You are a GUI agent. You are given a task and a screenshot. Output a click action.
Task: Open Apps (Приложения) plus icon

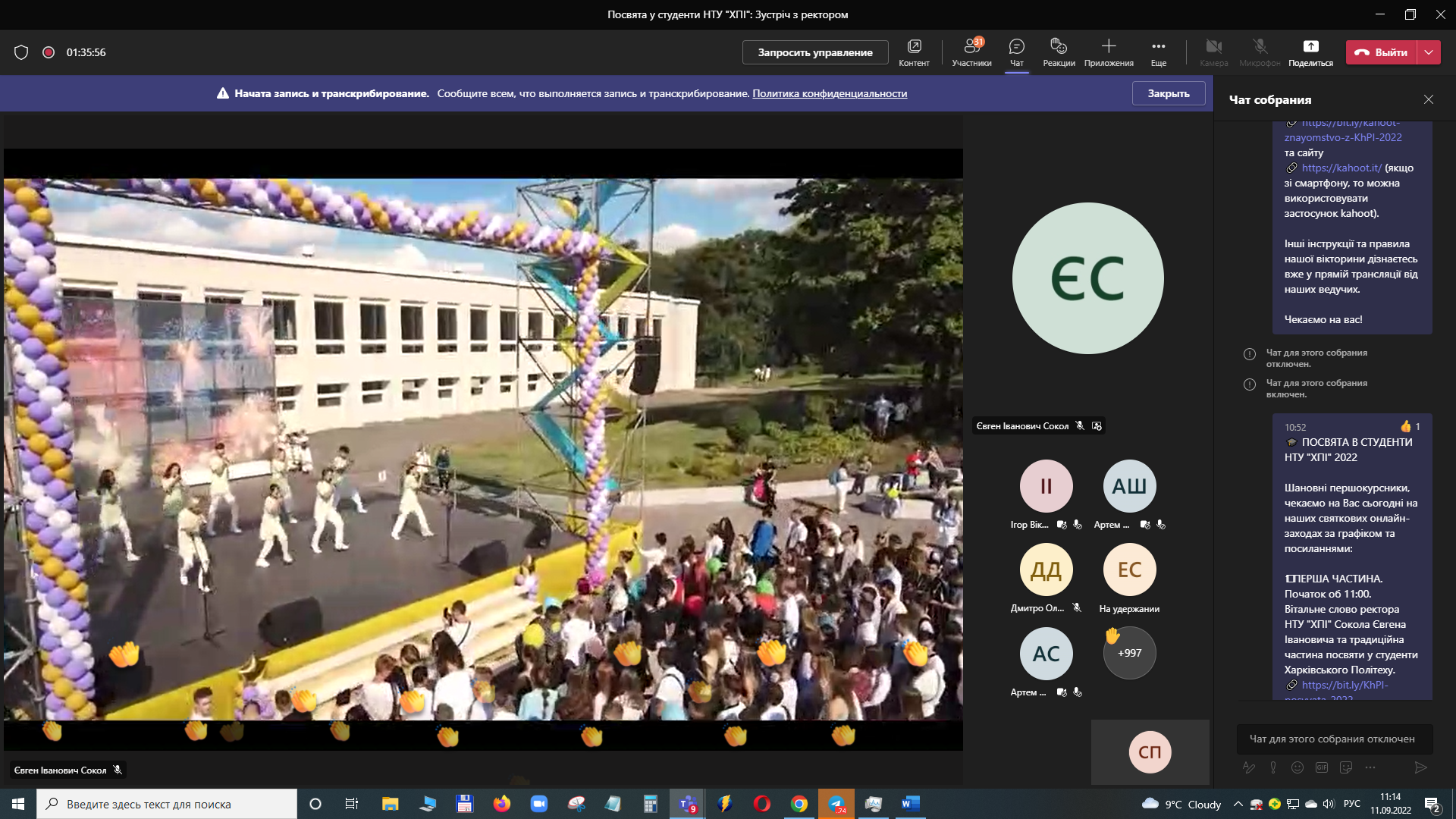pyautogui.click(x=1109, y=47)
